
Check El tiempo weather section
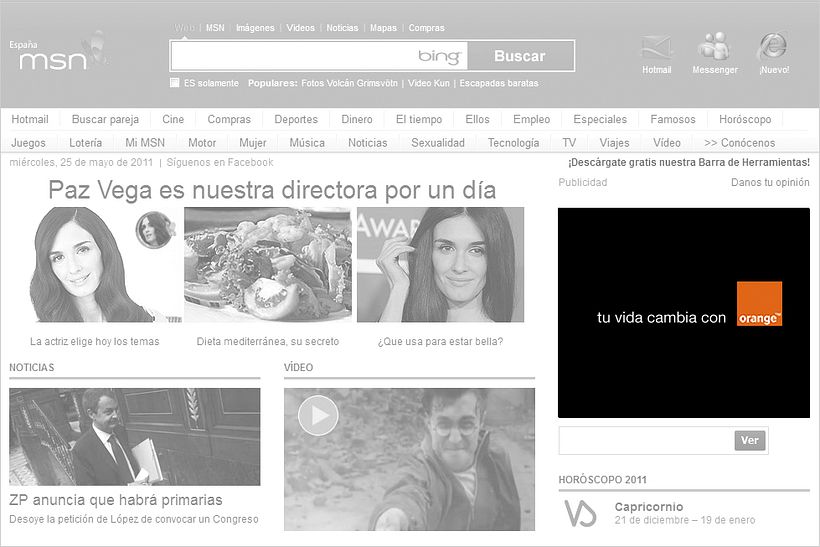(419, 119)
